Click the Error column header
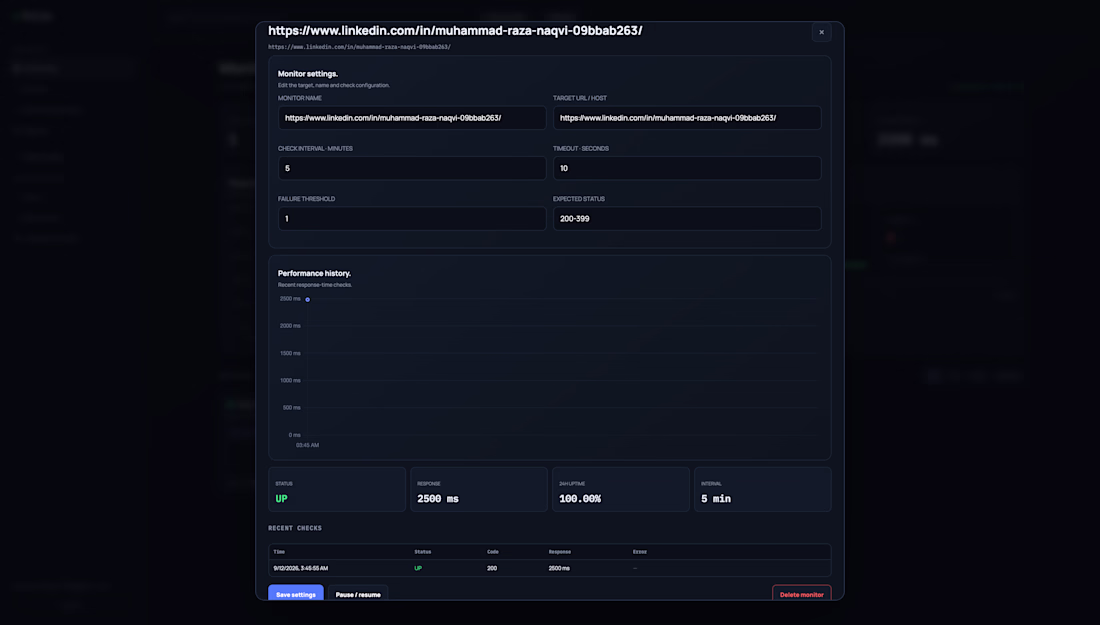This screenshot has height=625, width=1100. [640, 552]
